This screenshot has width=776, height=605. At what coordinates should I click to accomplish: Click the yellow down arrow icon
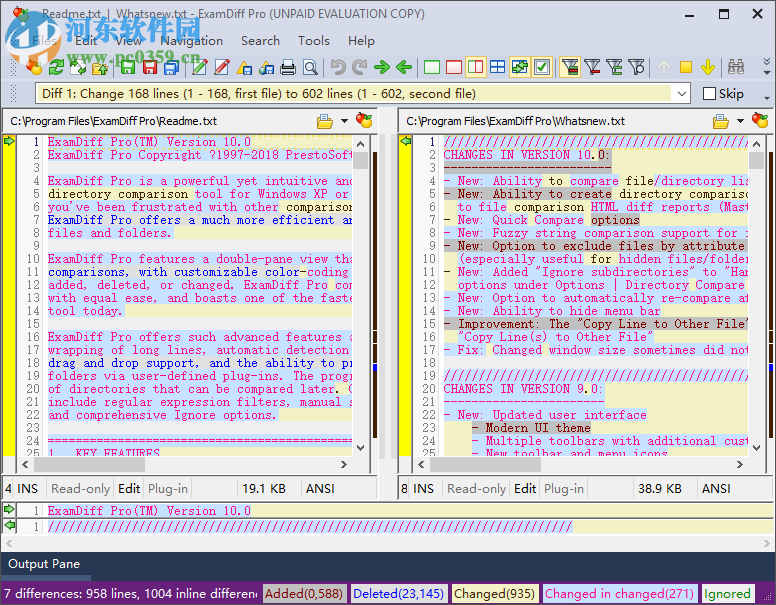coord(708,67)
